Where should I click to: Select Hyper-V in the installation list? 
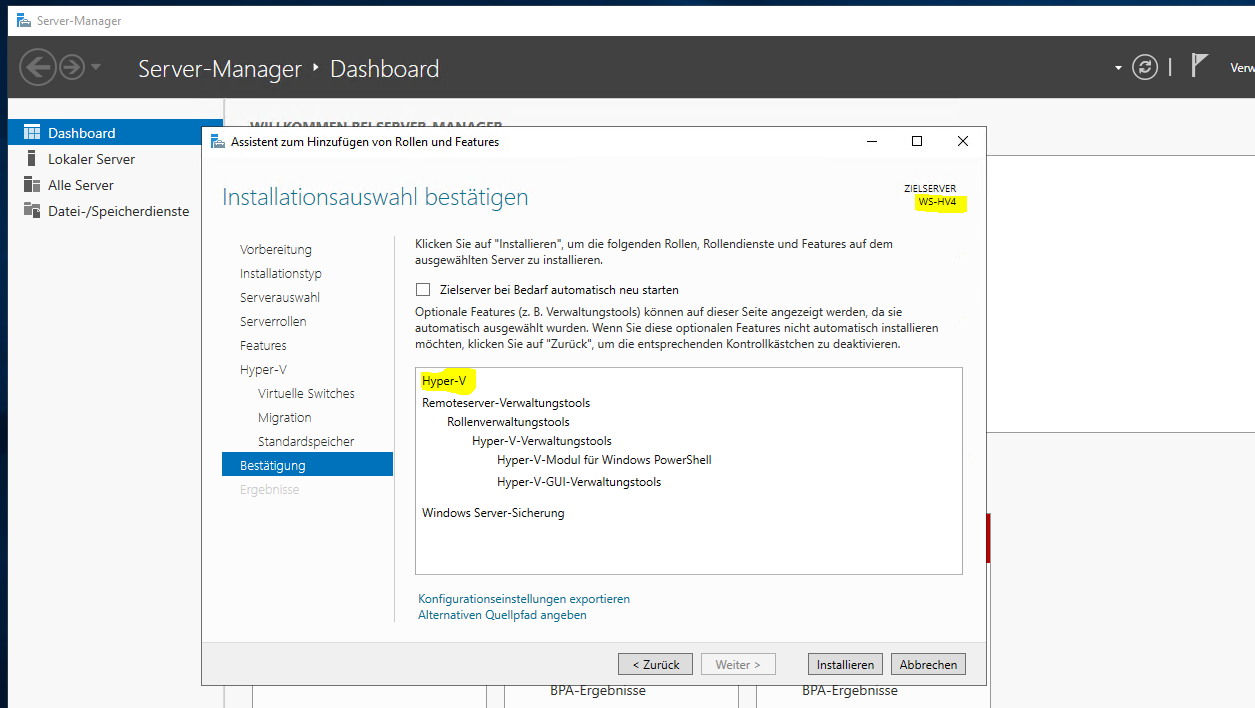tap(443, 381)
